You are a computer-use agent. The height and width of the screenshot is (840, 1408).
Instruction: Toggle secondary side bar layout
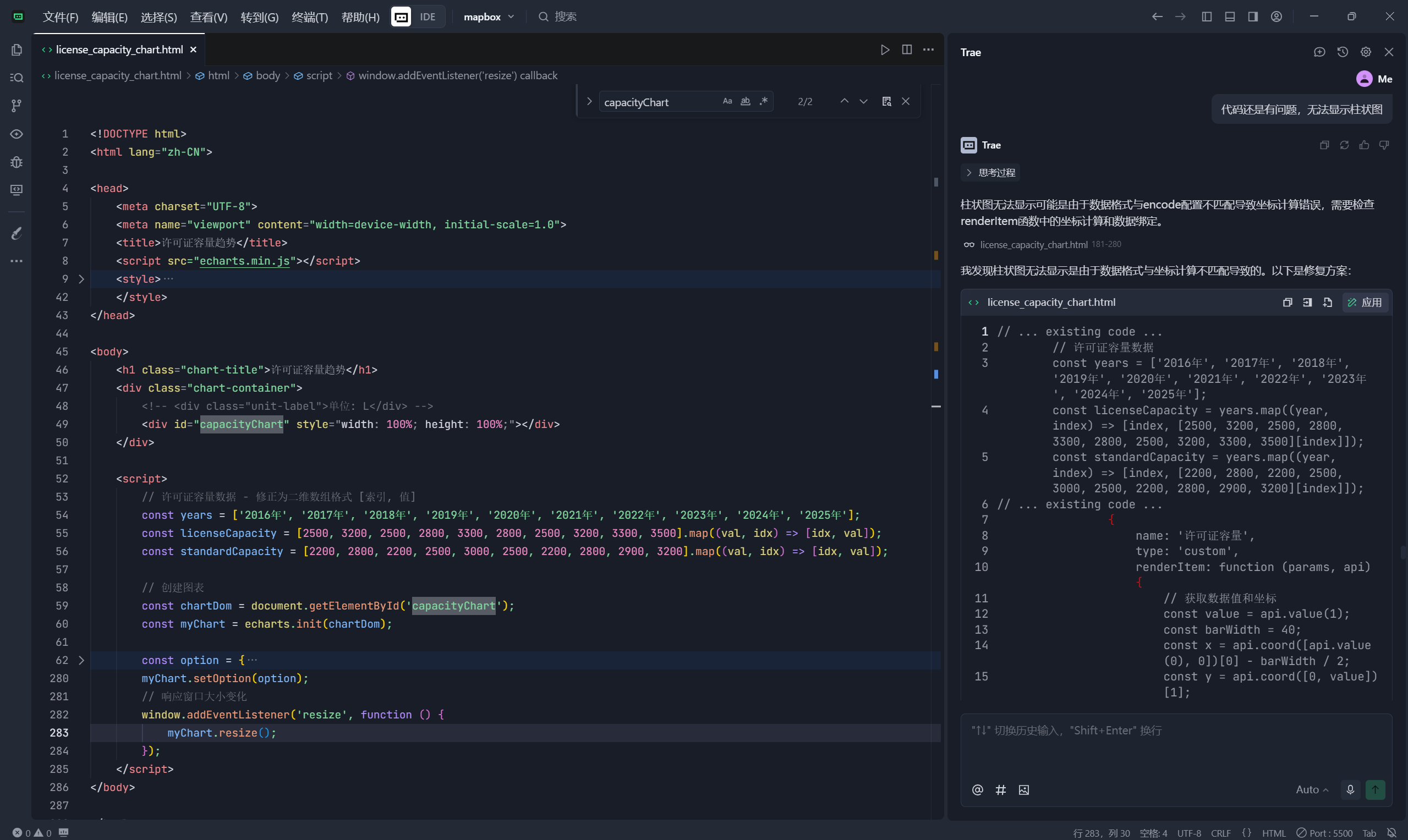point(1253,17)
